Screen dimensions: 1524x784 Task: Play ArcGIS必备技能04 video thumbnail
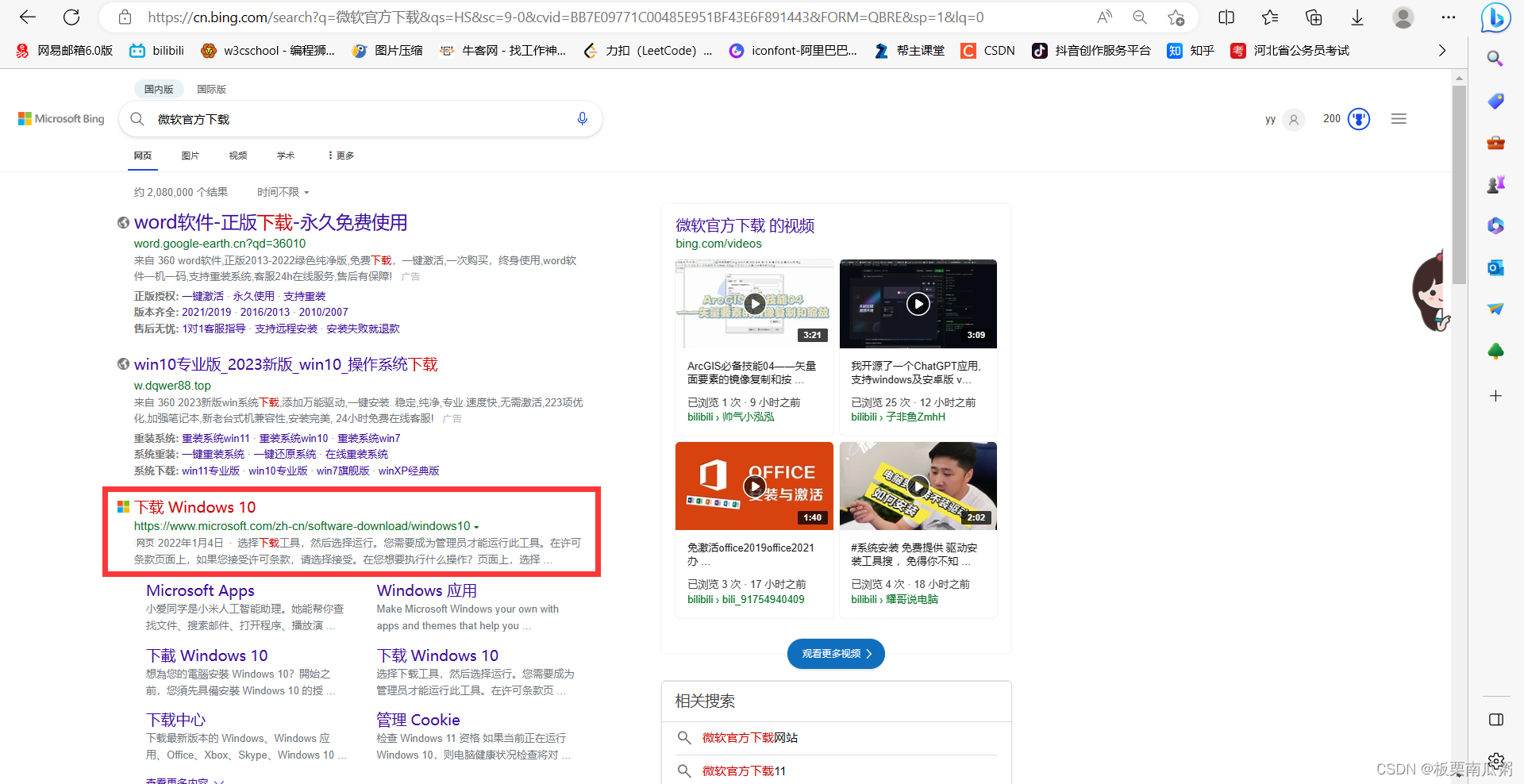pyautogui.click(x=754, y=303)
